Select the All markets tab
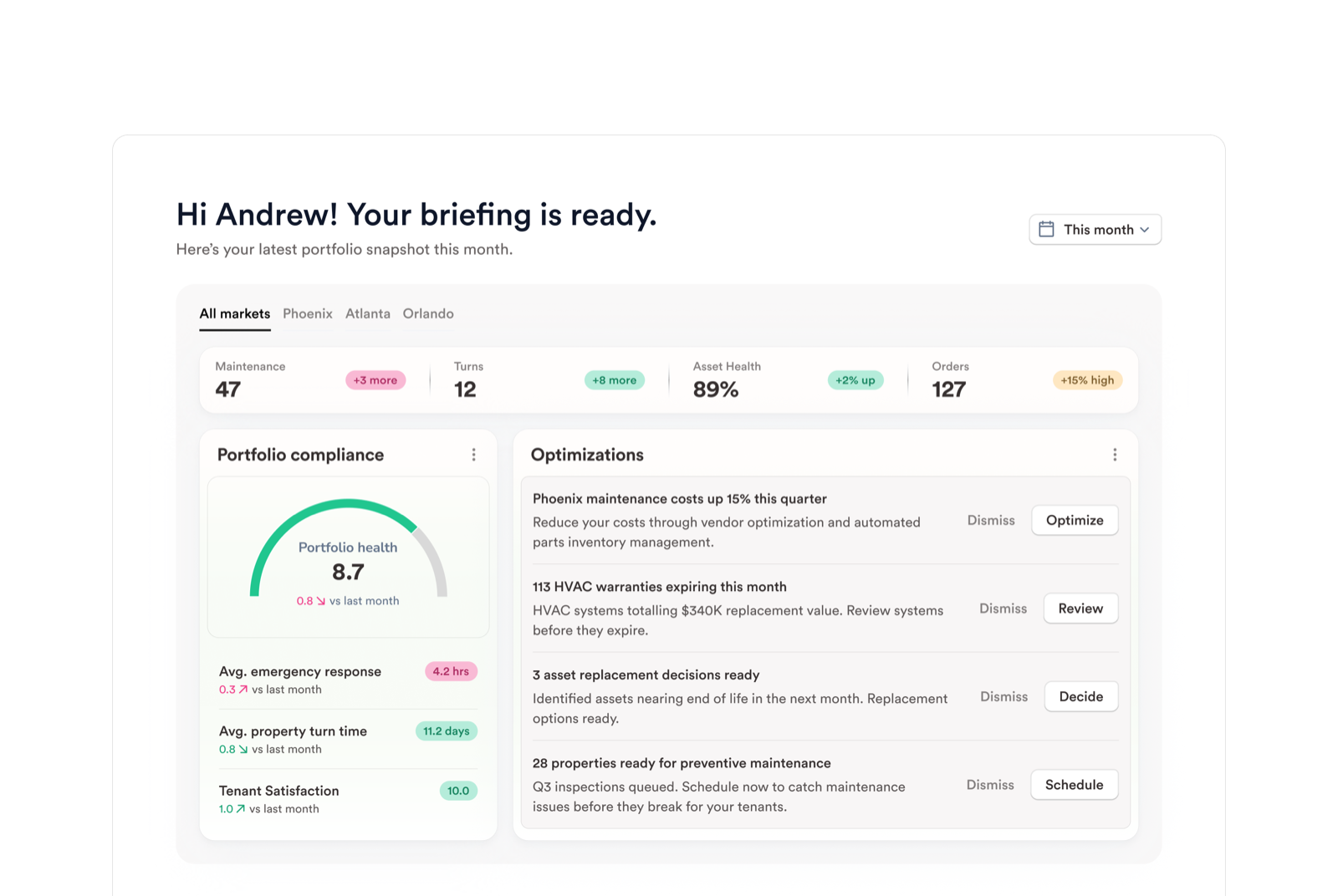The height and width of the screenshot is (896, 1338). click(x=234, y=314)
